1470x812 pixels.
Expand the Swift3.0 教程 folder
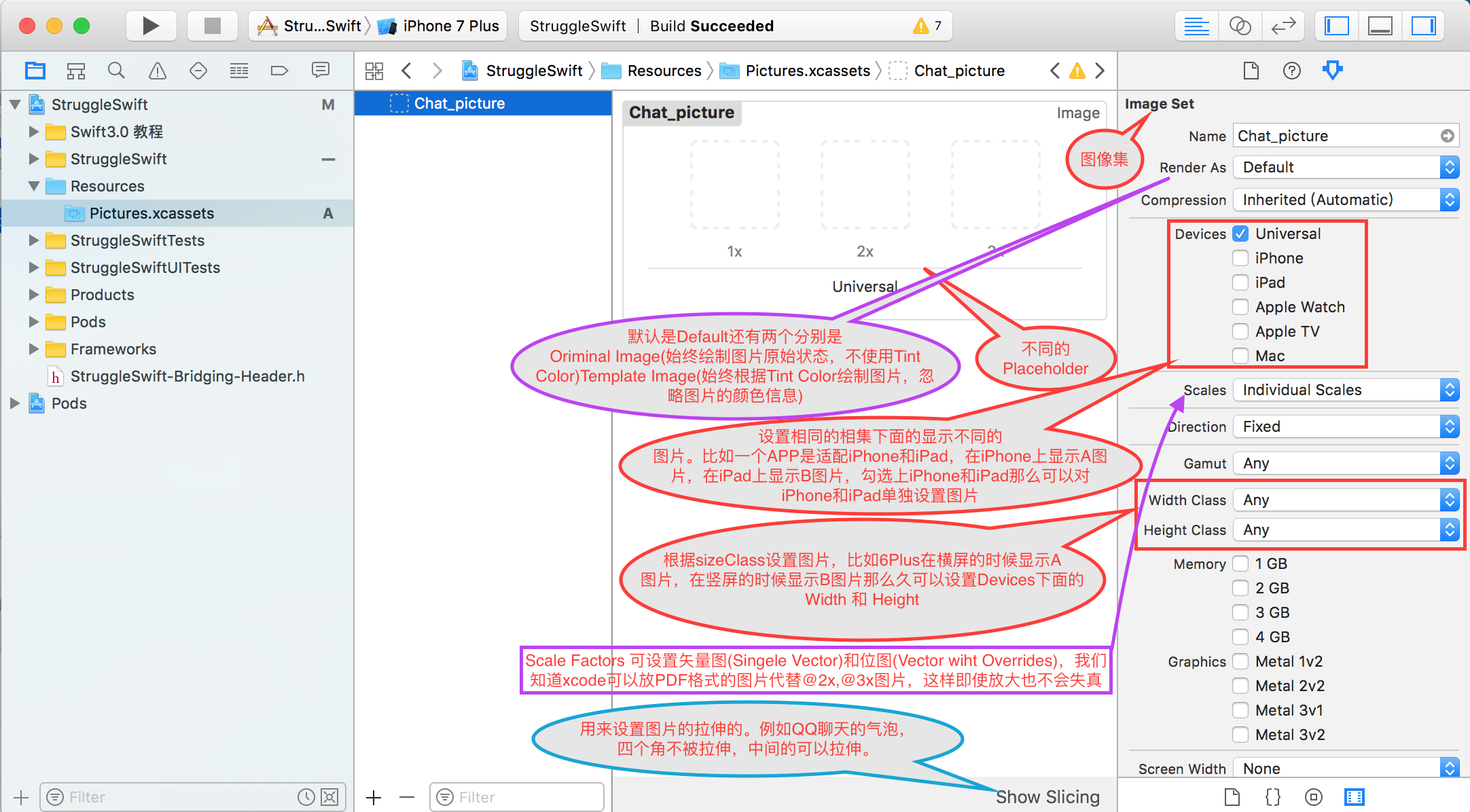(x=33, y=132)
